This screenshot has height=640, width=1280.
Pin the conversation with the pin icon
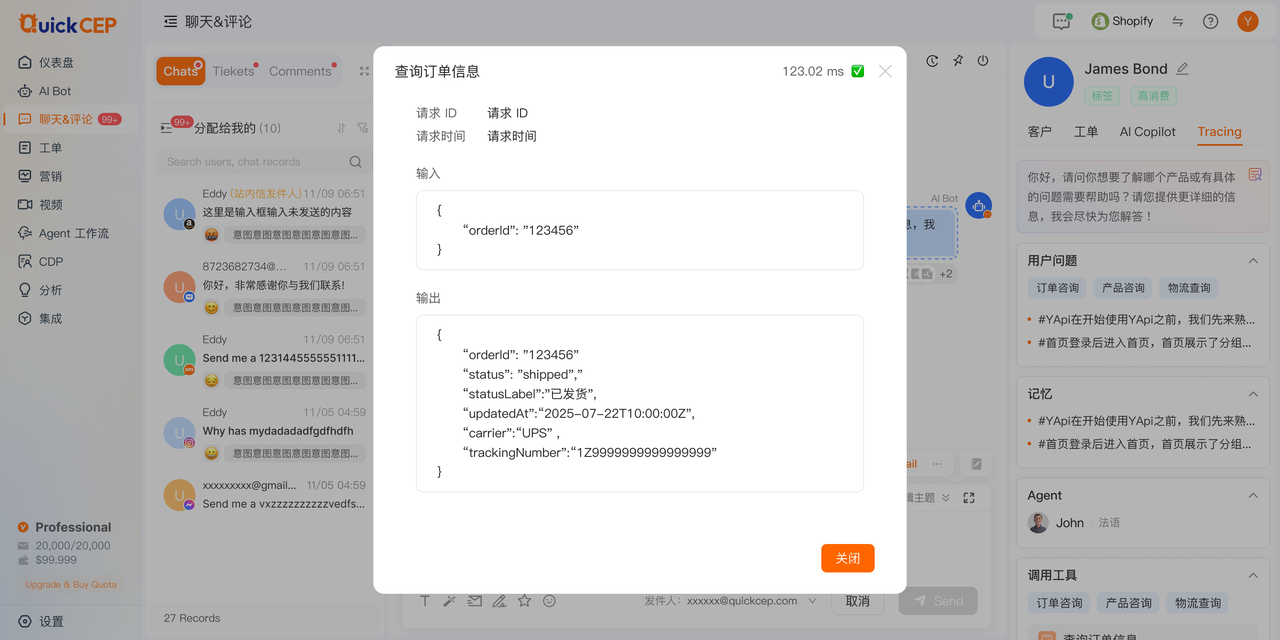[958, 61]
